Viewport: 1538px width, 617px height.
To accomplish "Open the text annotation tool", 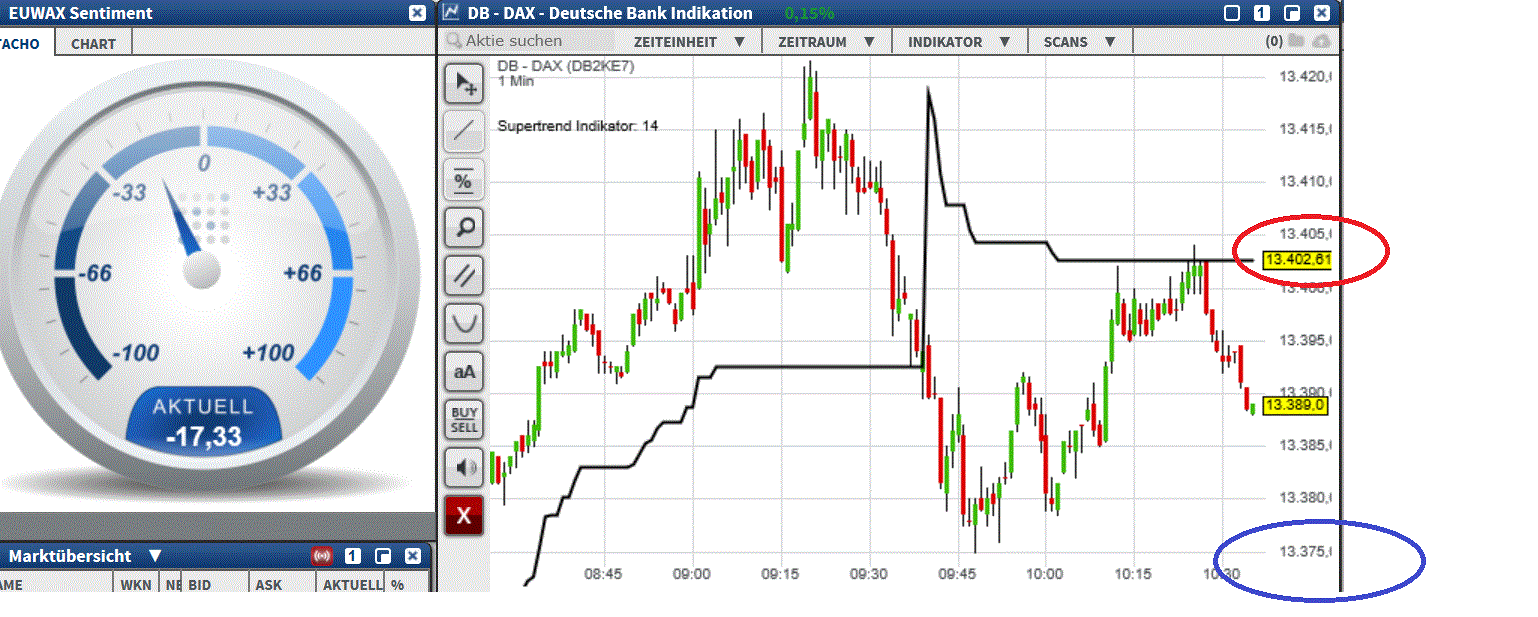I will point(464,371).
